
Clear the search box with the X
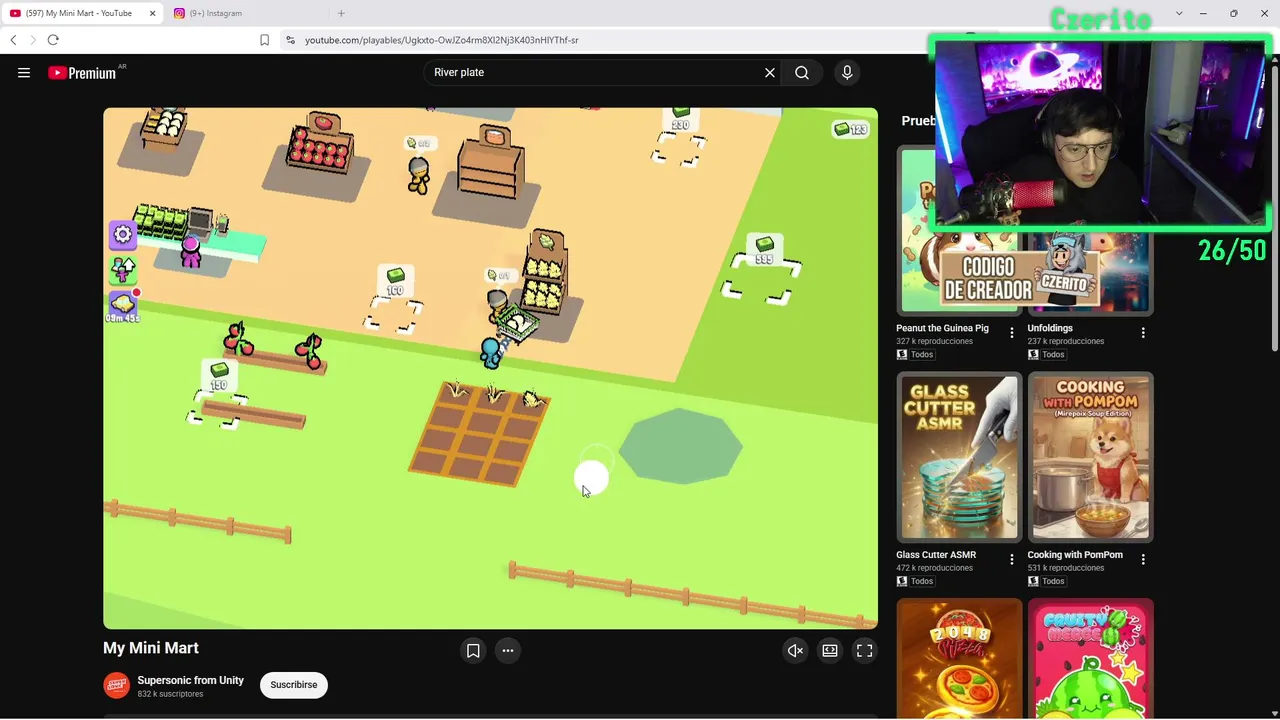pyautogui.click(x=770, y=72)
